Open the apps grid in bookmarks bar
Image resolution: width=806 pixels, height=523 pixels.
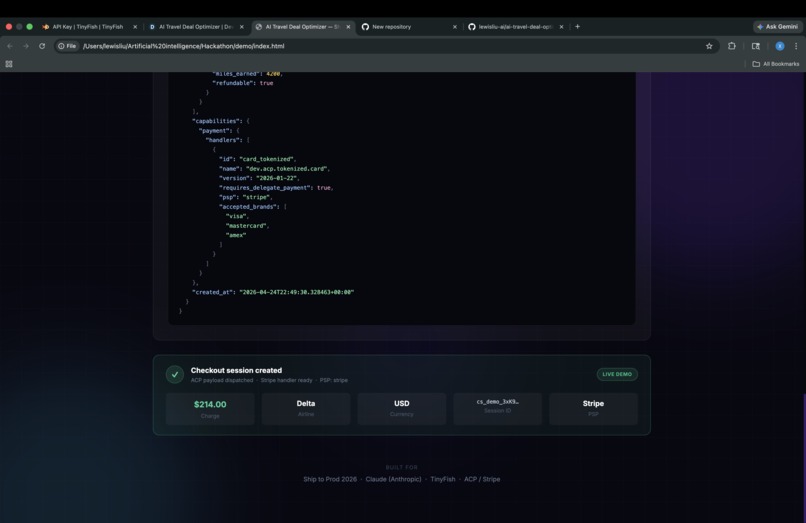tap(9, 64)
